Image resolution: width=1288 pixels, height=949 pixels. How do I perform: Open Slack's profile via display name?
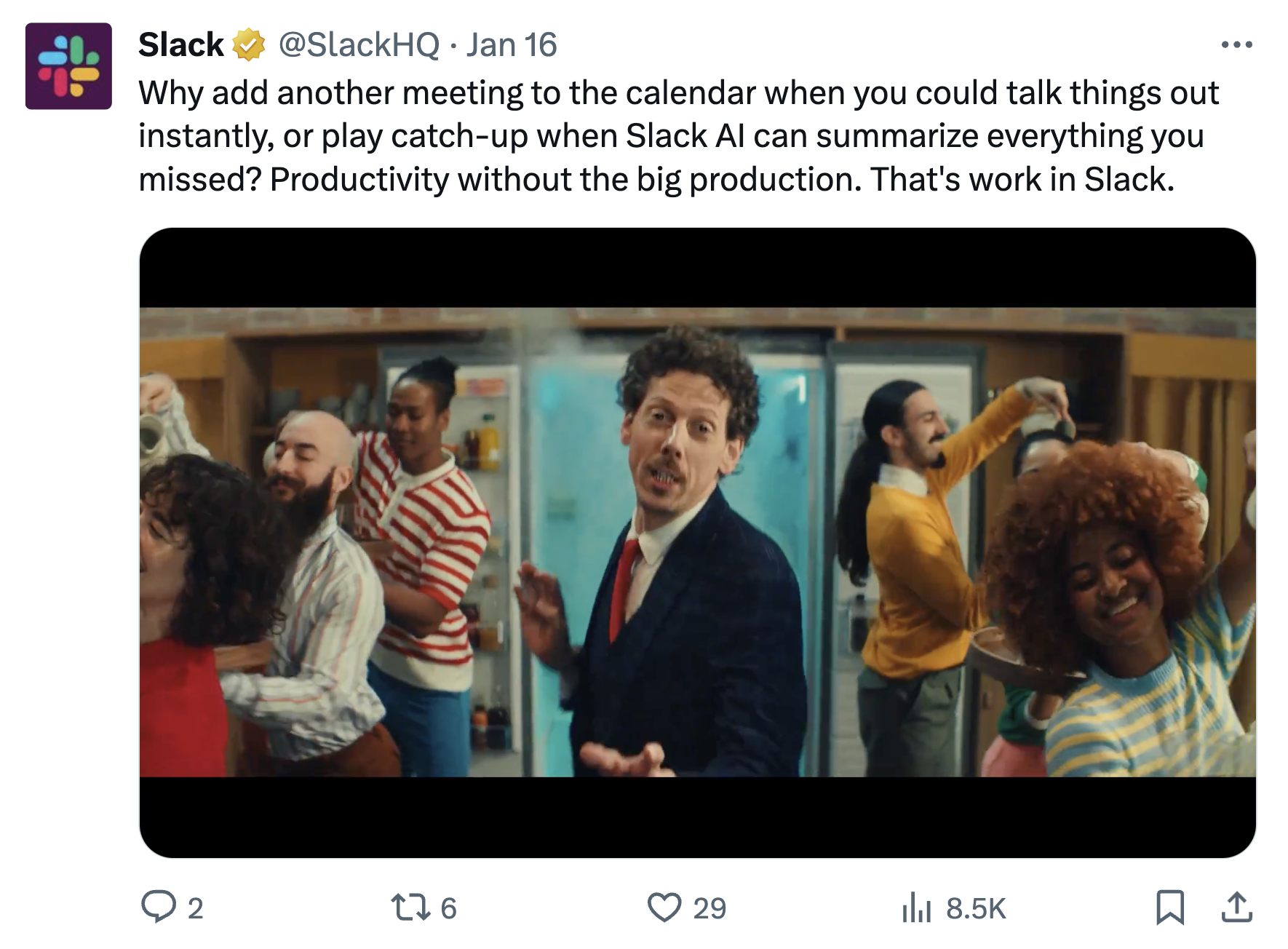pos(180,44)
